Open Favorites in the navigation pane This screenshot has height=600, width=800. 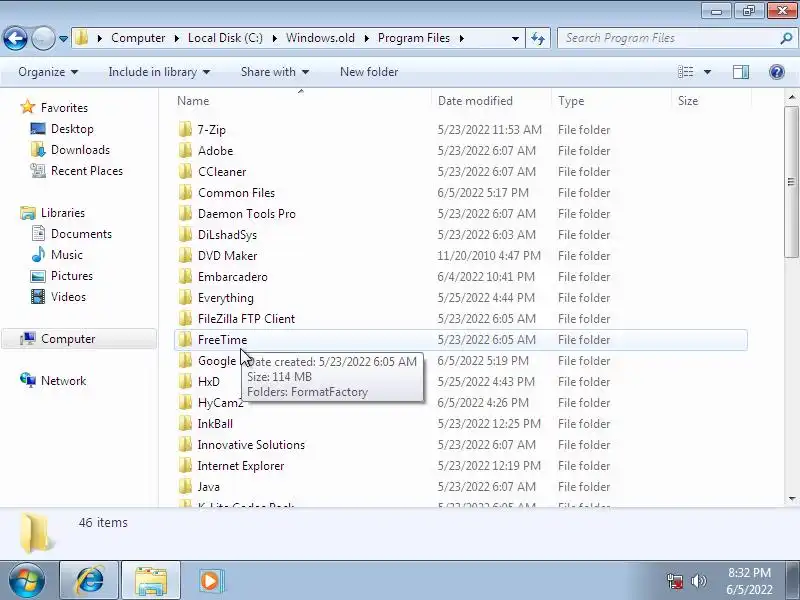(x=64, y=108)
